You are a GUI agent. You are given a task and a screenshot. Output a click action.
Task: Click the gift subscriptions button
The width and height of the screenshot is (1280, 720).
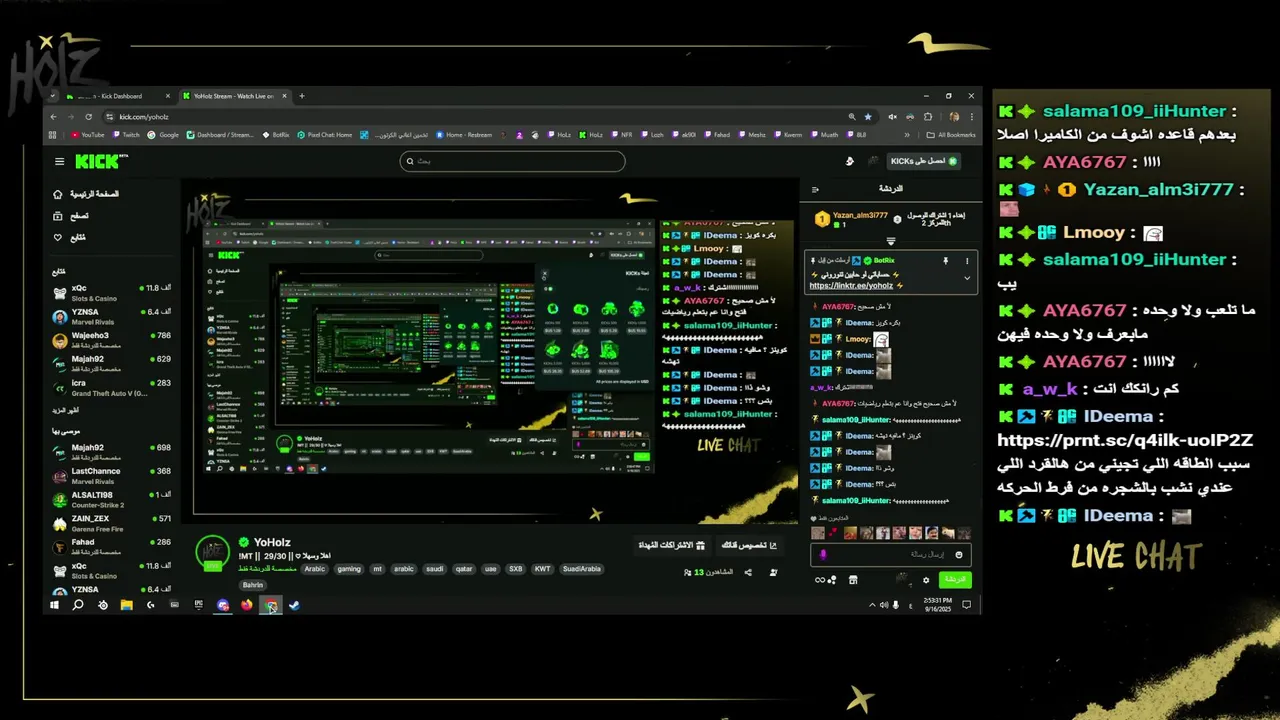click(x=672, y=545)
